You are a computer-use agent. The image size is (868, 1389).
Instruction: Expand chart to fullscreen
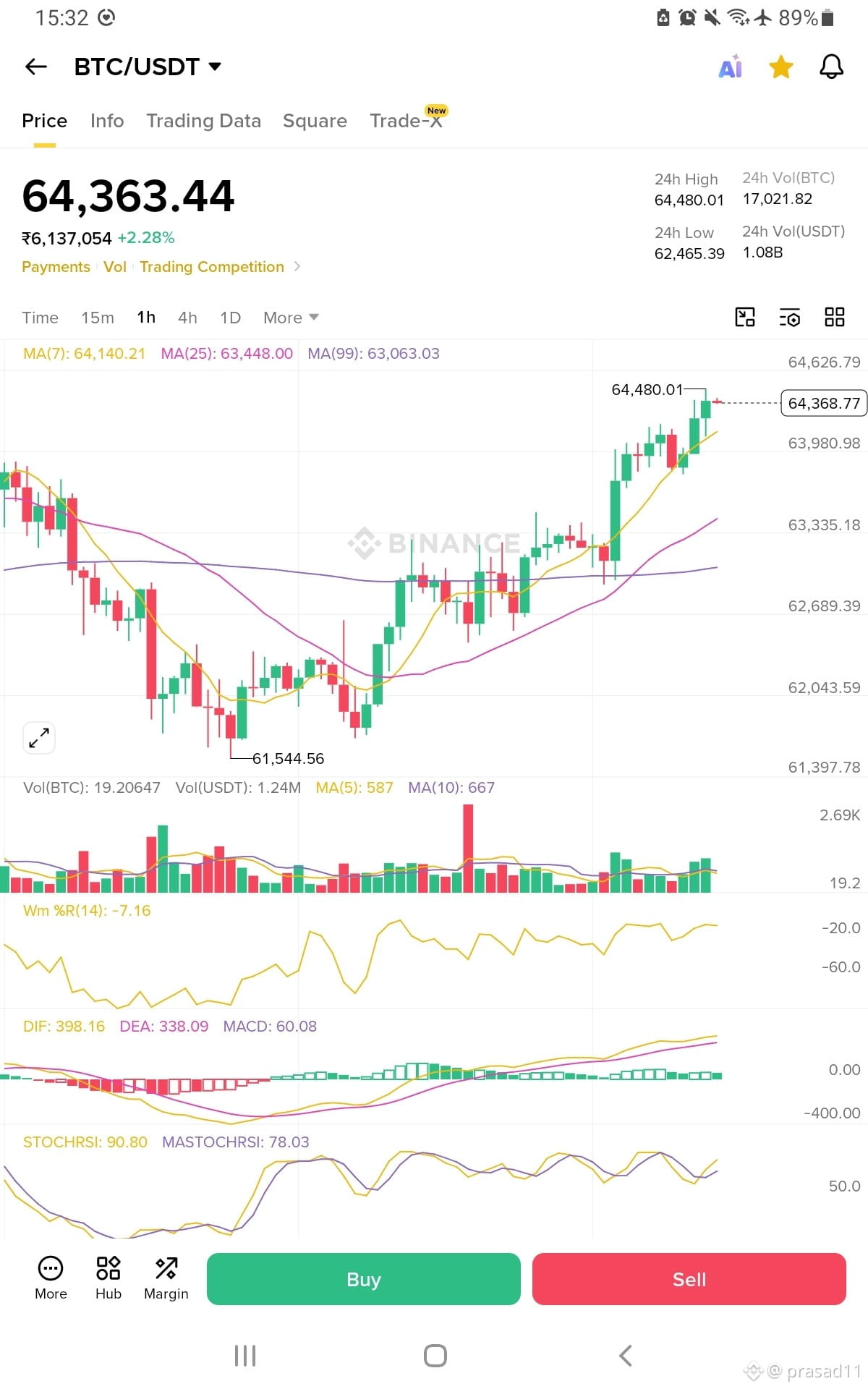point(39,738)
